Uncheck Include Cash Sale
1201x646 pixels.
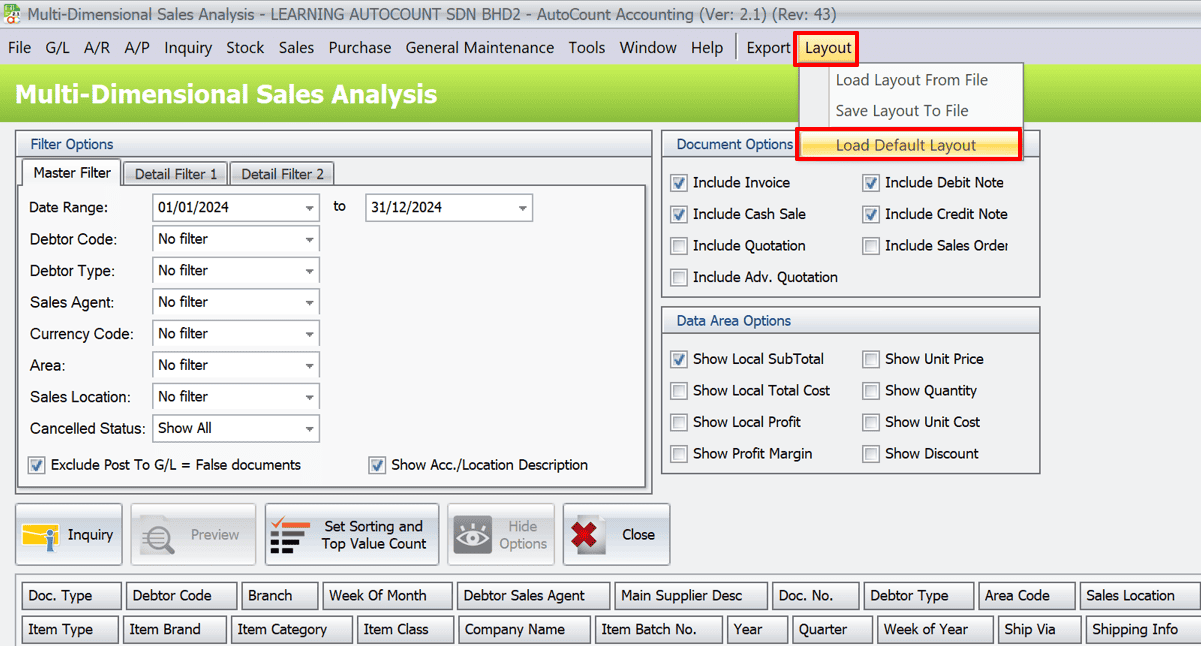pyautogui.click(x=680, y=214)
